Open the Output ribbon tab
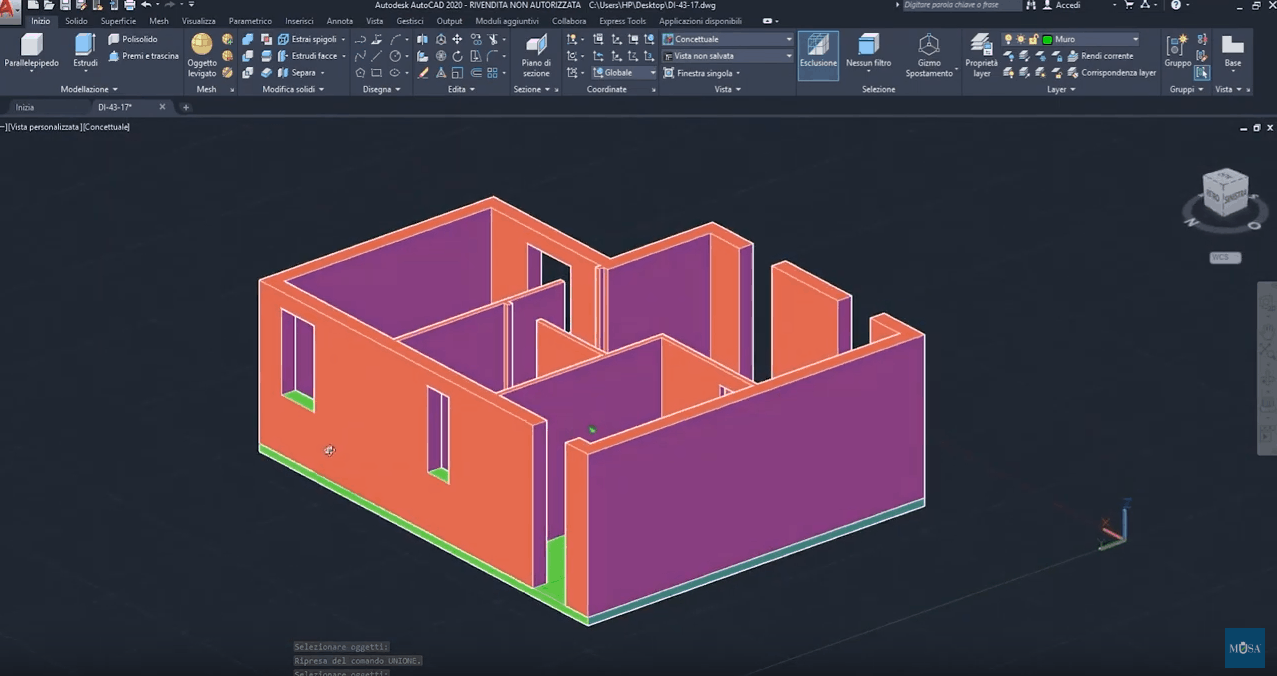Image resolution: width=1277 pixels, height=676 pixels. (x=449, y=21)
